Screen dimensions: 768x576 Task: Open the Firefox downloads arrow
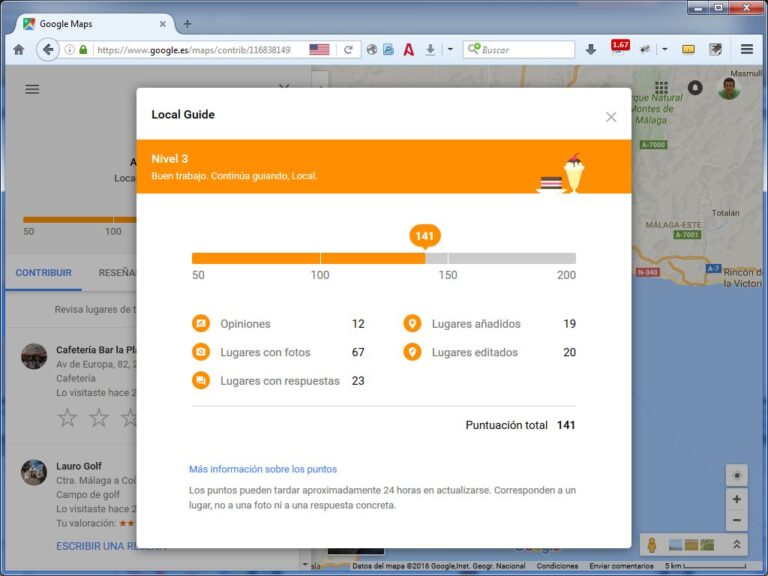pyautogui.click(x=591, y=49)
